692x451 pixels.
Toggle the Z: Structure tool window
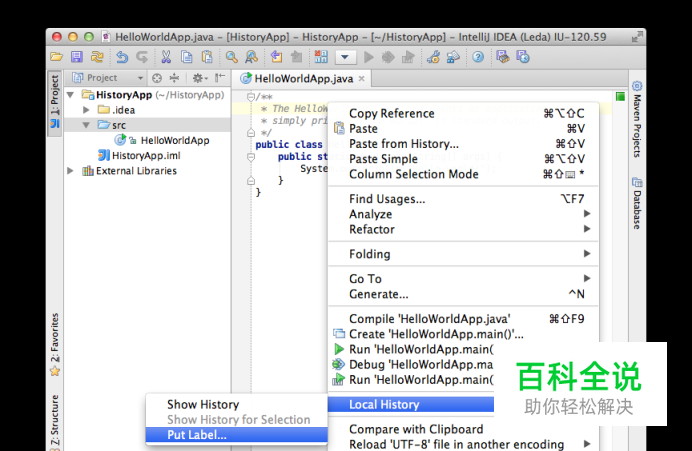[54, 421]
